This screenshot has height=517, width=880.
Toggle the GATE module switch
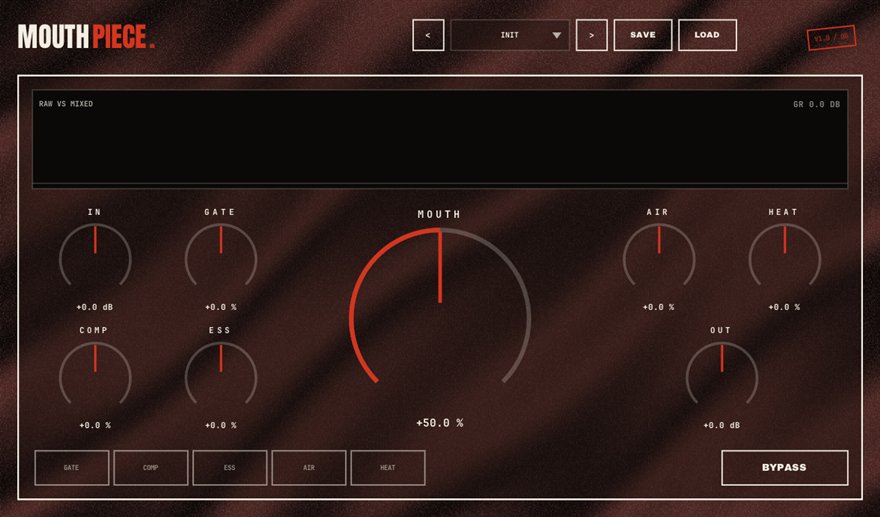(72, 468)
